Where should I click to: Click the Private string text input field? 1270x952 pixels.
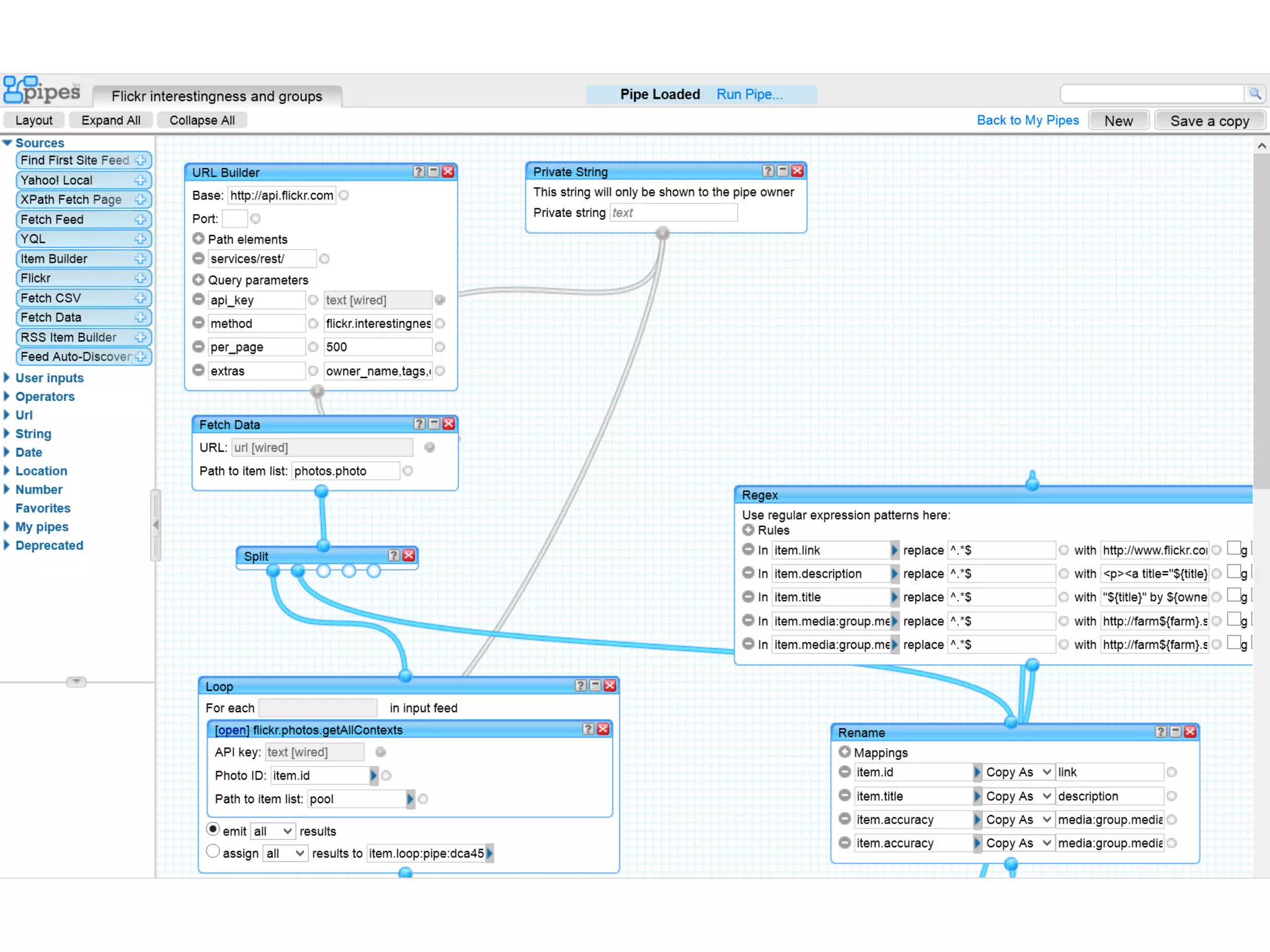pyautogui.click(x=673, y=213)
